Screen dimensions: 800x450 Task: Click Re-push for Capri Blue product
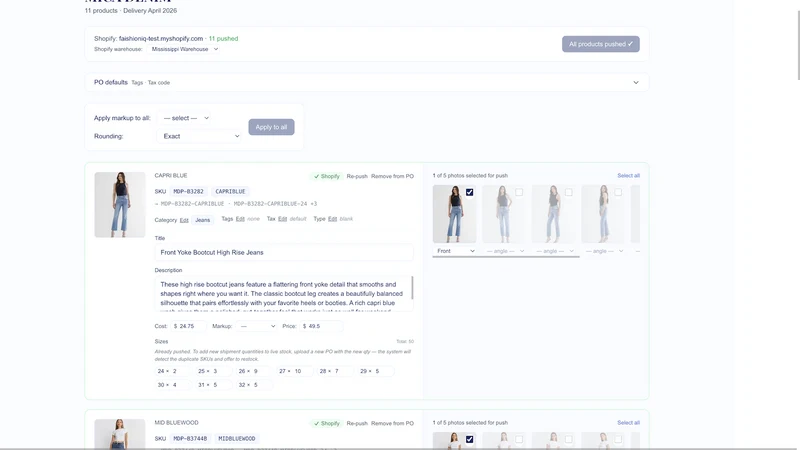pos(357,176)
